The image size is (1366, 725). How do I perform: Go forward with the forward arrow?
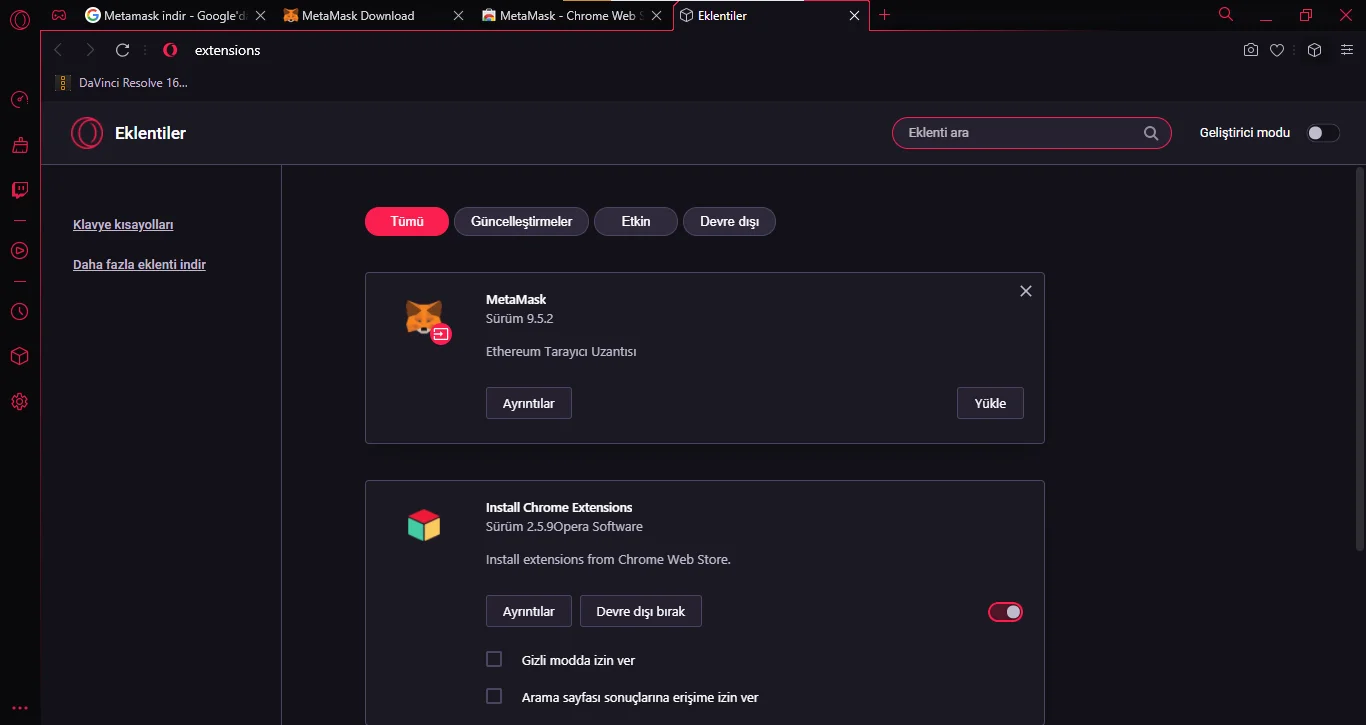(90, 50)
